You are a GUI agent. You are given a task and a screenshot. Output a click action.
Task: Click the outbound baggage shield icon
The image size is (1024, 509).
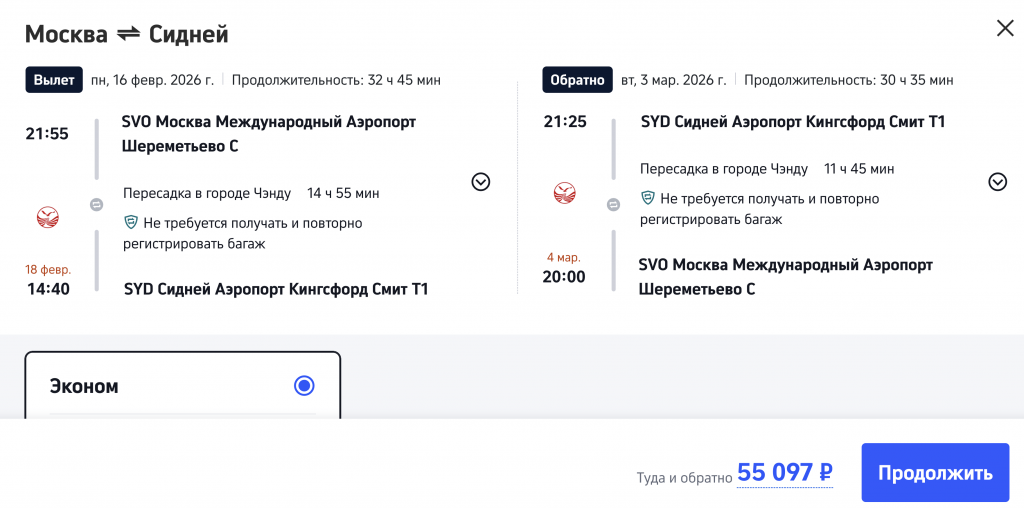(131, 222)
